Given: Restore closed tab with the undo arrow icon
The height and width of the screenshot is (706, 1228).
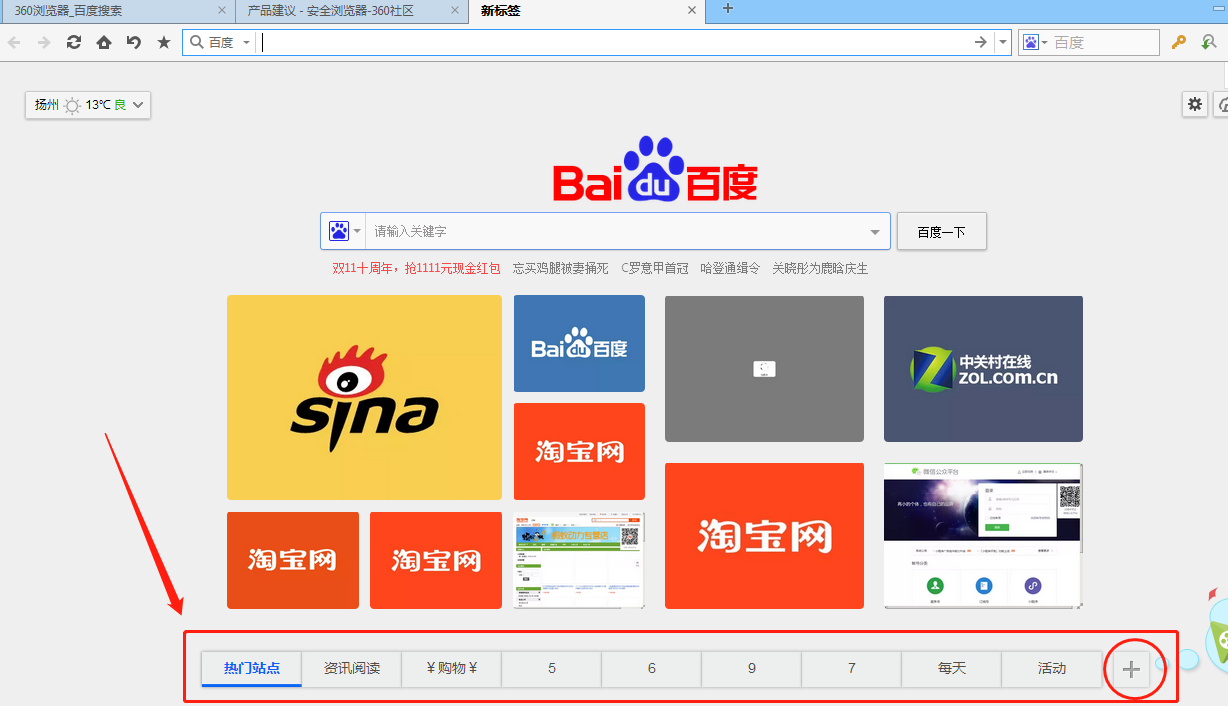Looking at the screenshot, I should (x=134, y=42).
